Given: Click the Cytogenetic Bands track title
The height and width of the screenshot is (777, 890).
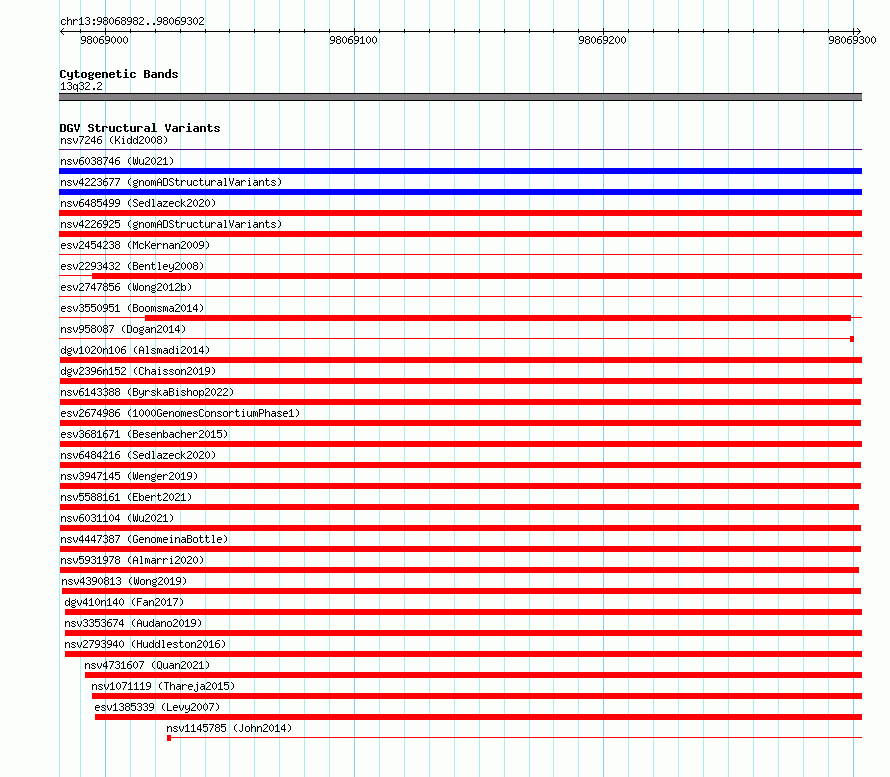Looking at the screenshot, I should click(119, 74).
